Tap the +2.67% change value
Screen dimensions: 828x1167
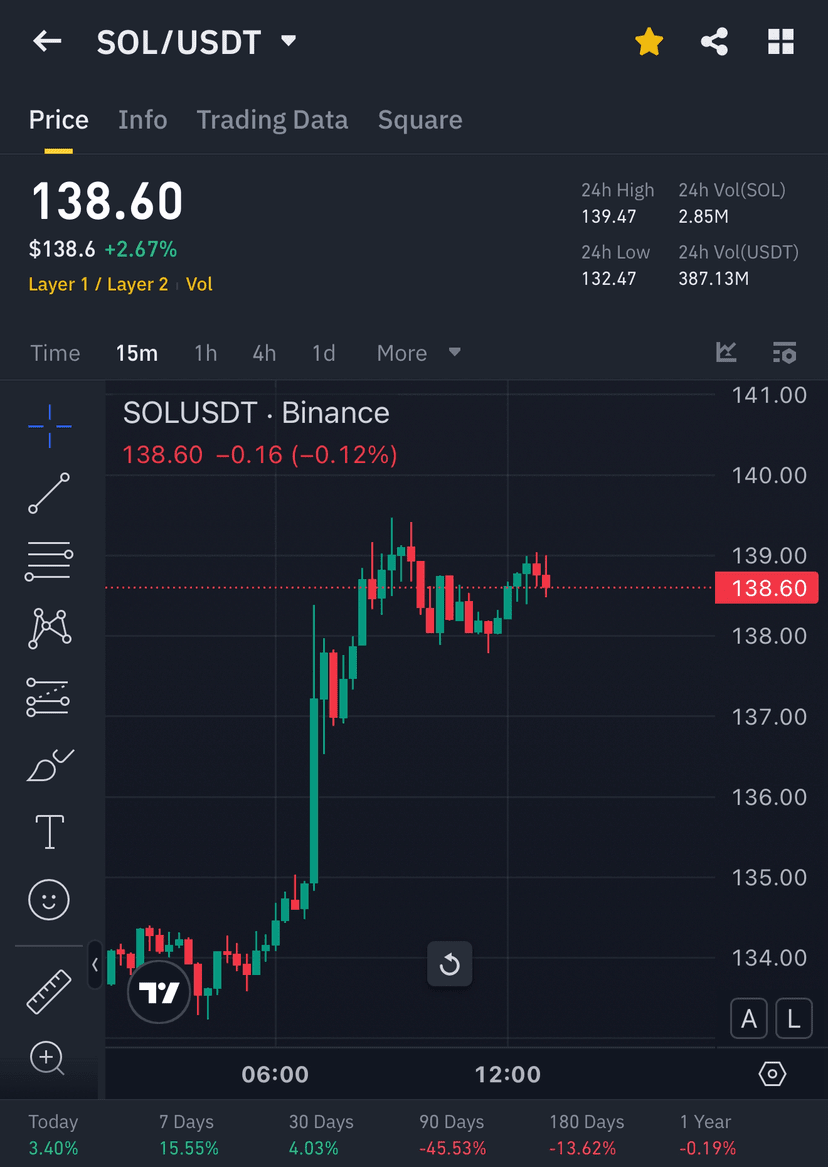[x=141, y=249]
